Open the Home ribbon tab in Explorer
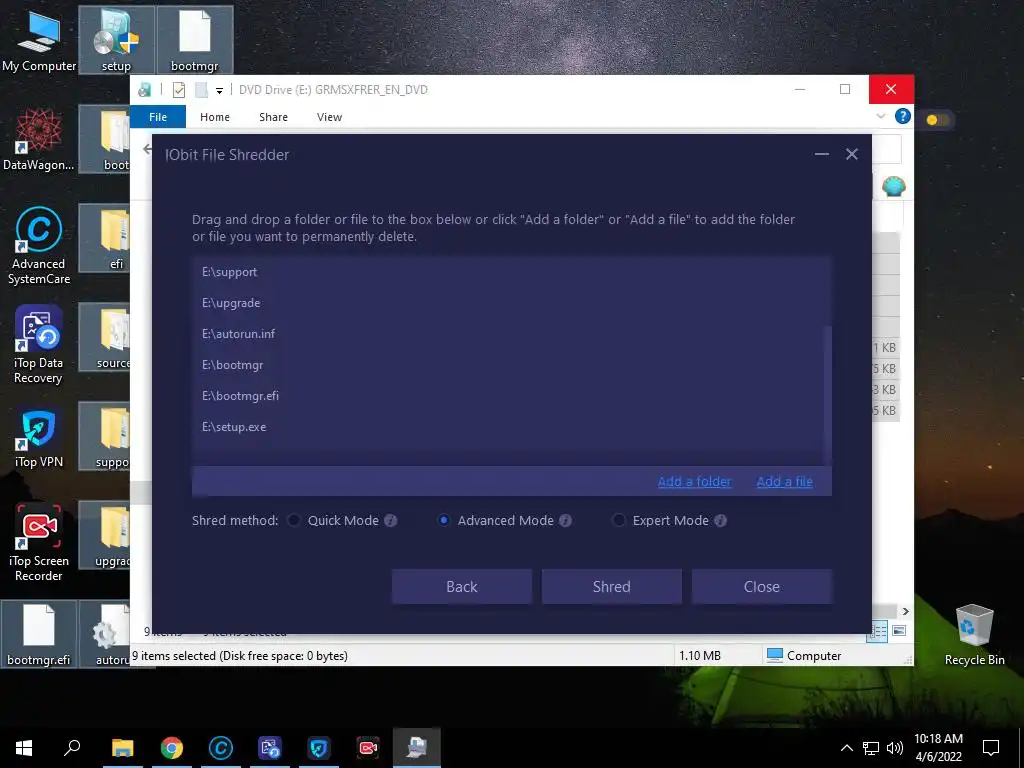Screen dimensions: 1024x768 pyautogui.click(x=215, y=117)
